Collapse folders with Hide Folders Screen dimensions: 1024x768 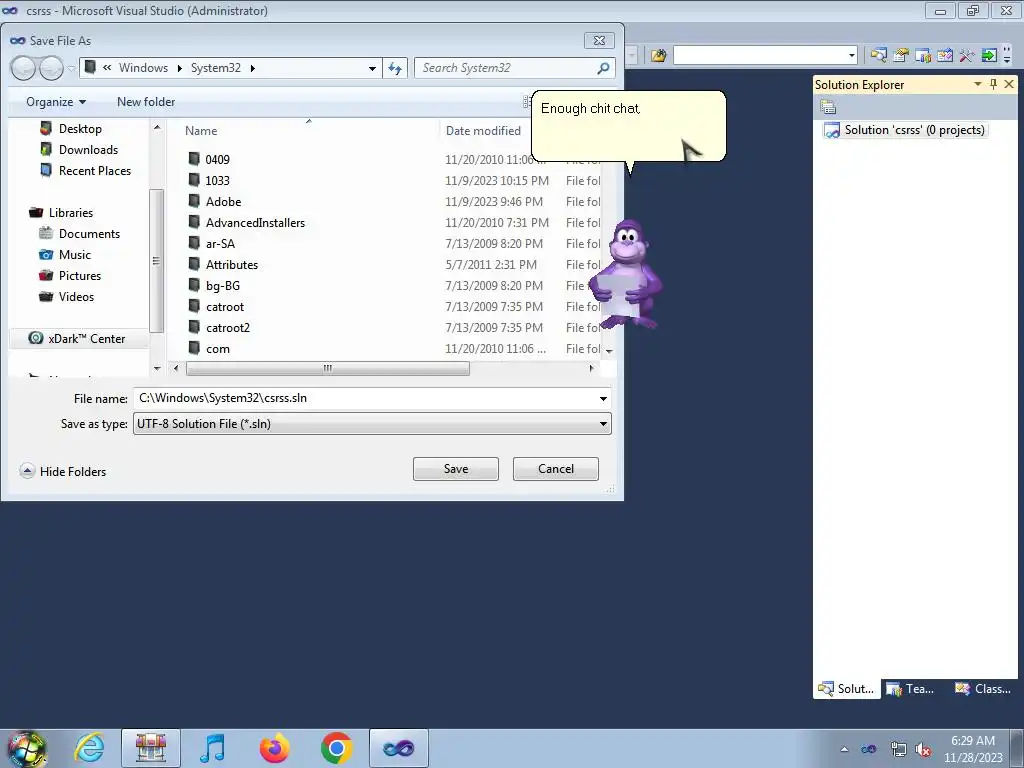[63, 472]
